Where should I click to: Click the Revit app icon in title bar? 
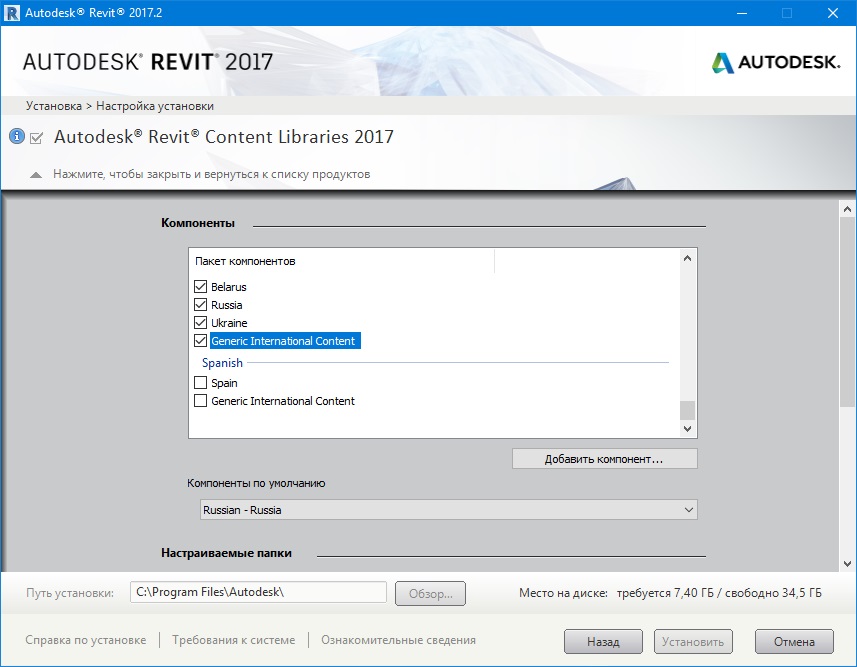tap(13, 13)
